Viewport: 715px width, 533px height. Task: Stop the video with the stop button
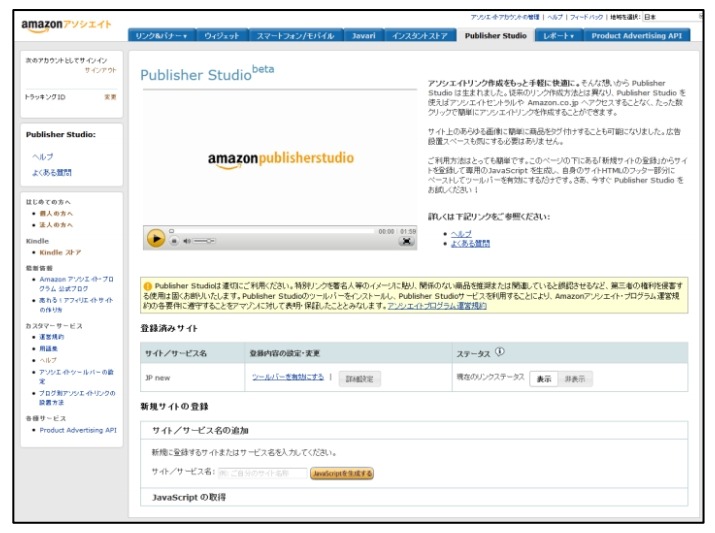(174, 241)
